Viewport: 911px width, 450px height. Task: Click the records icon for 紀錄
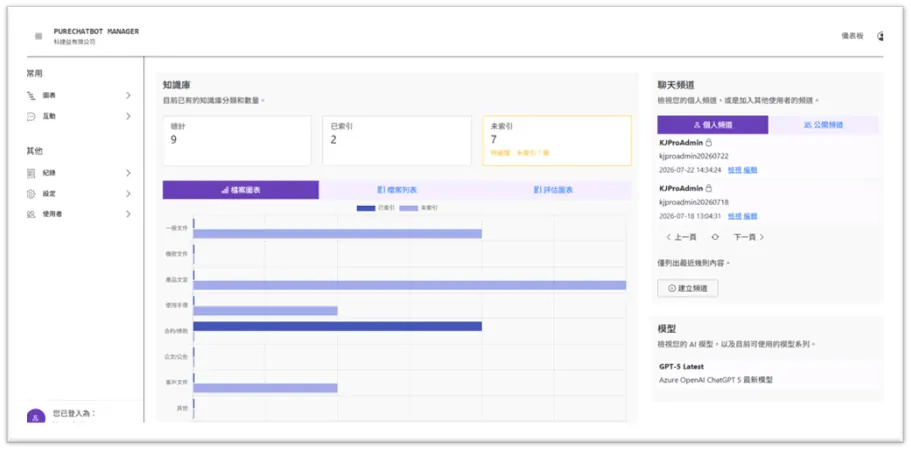[31, 173]
